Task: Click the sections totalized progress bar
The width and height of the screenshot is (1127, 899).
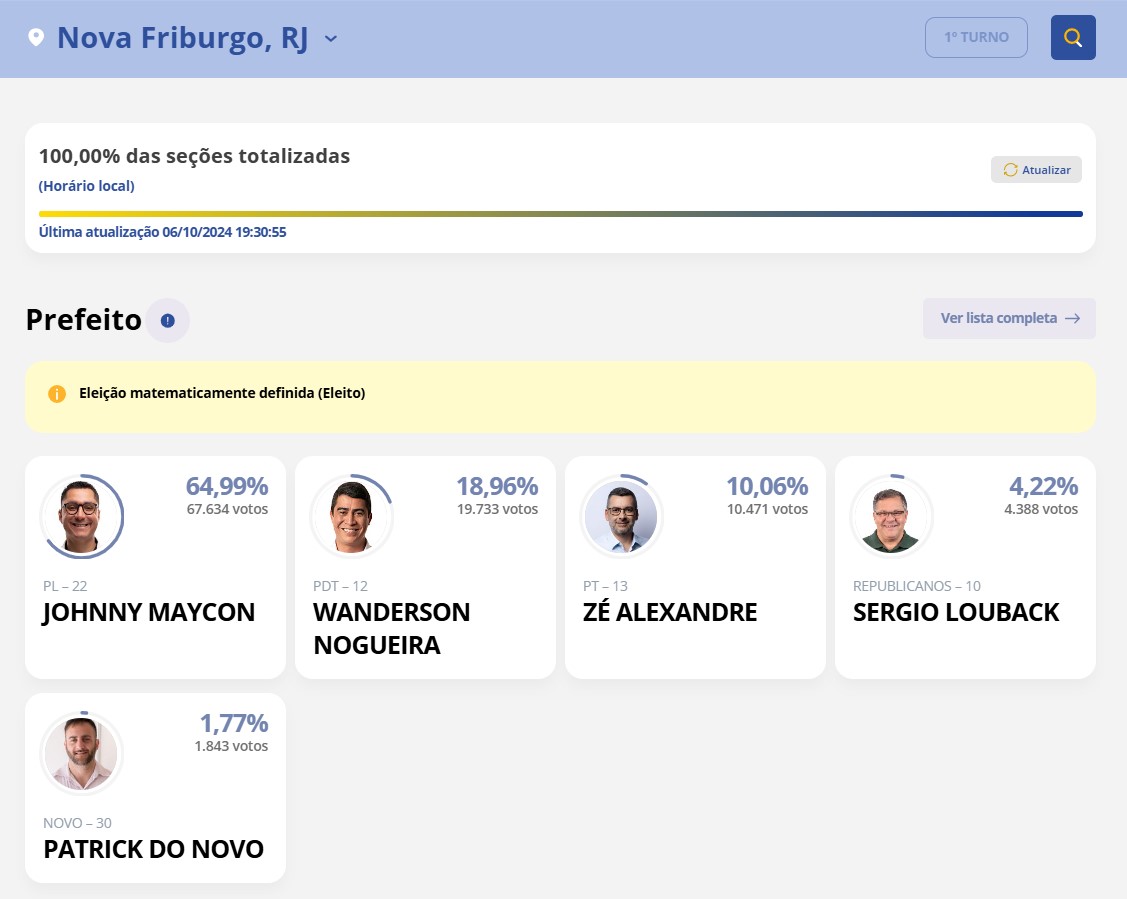Action: coord(560,213)
